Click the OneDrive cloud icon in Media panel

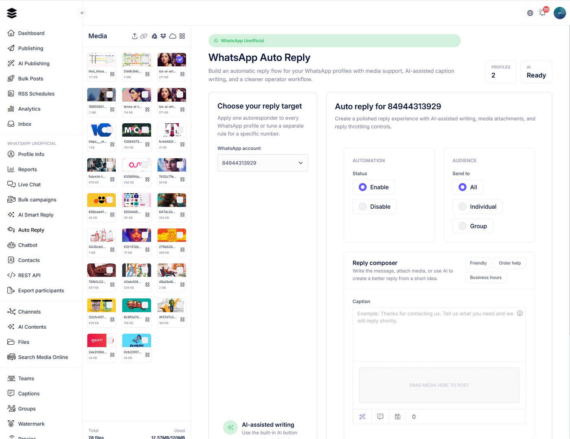[x=173, y=36]
